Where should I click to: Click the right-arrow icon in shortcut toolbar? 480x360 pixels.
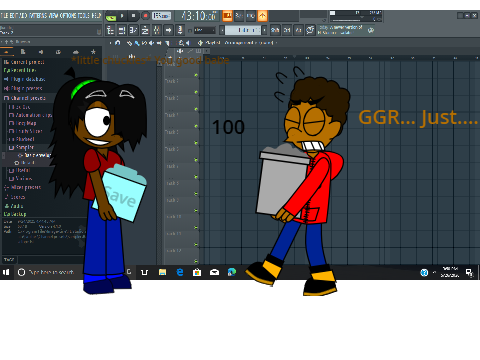click(x=168, y=30)
